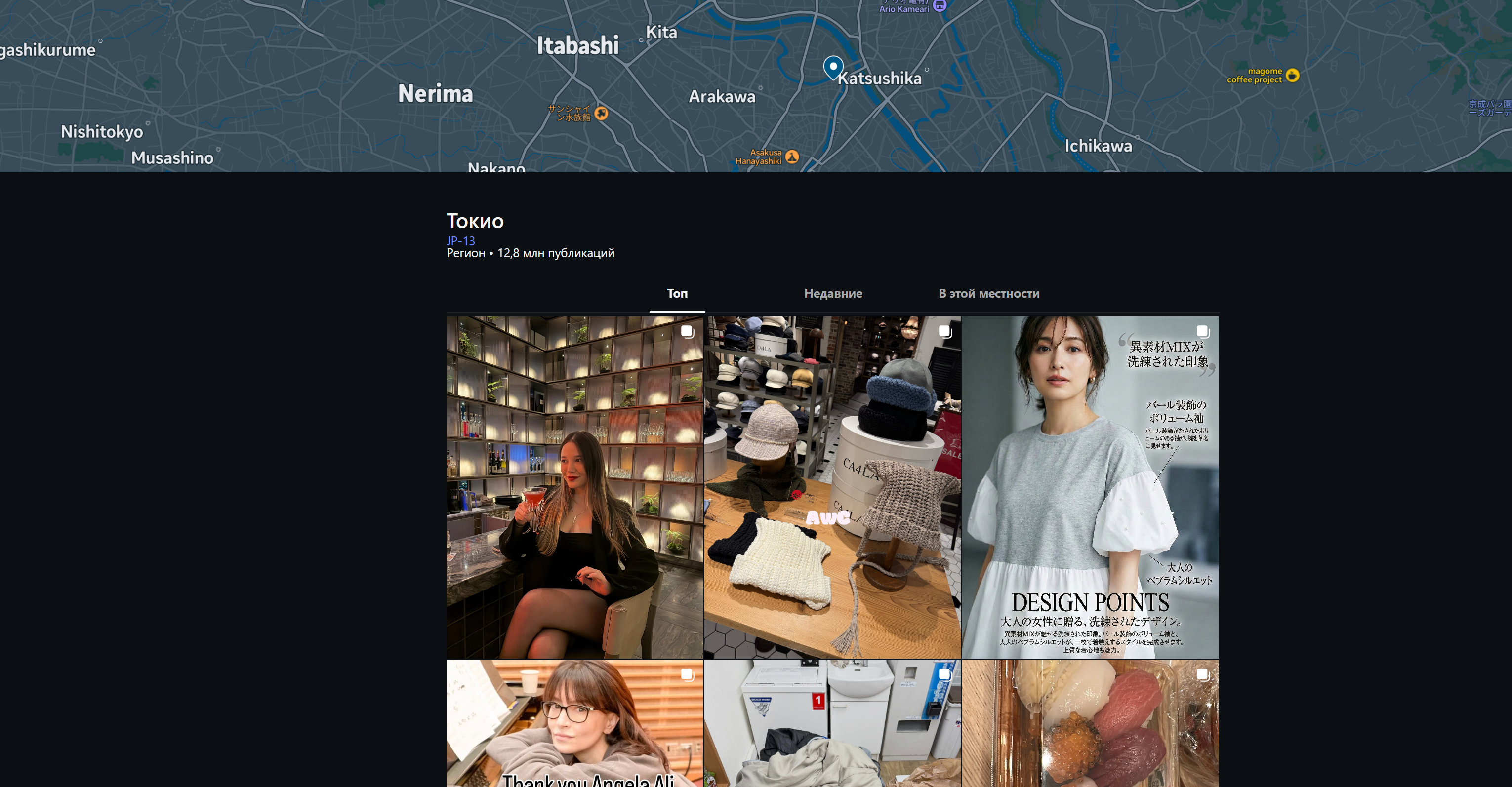Open the DESIGN POINTS fashion post
1512x787 pixels.
1090,487
